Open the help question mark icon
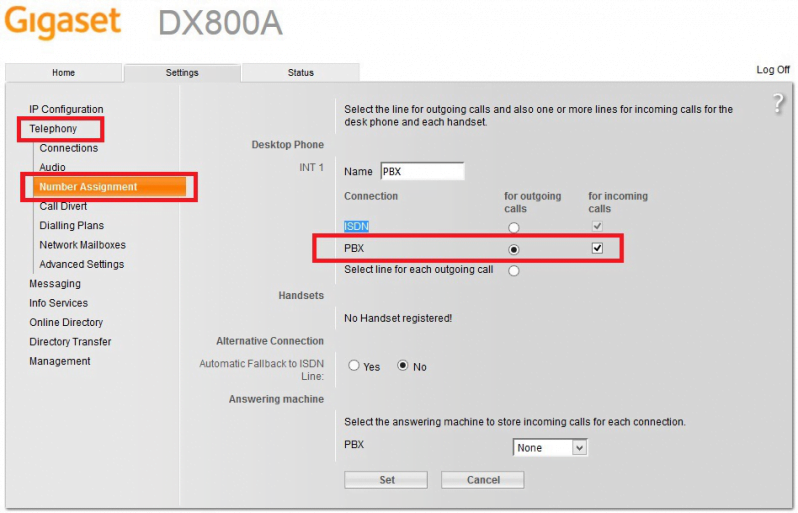This screenshot has height=513, width=798. pyautogui.click(x=778, y=103)
